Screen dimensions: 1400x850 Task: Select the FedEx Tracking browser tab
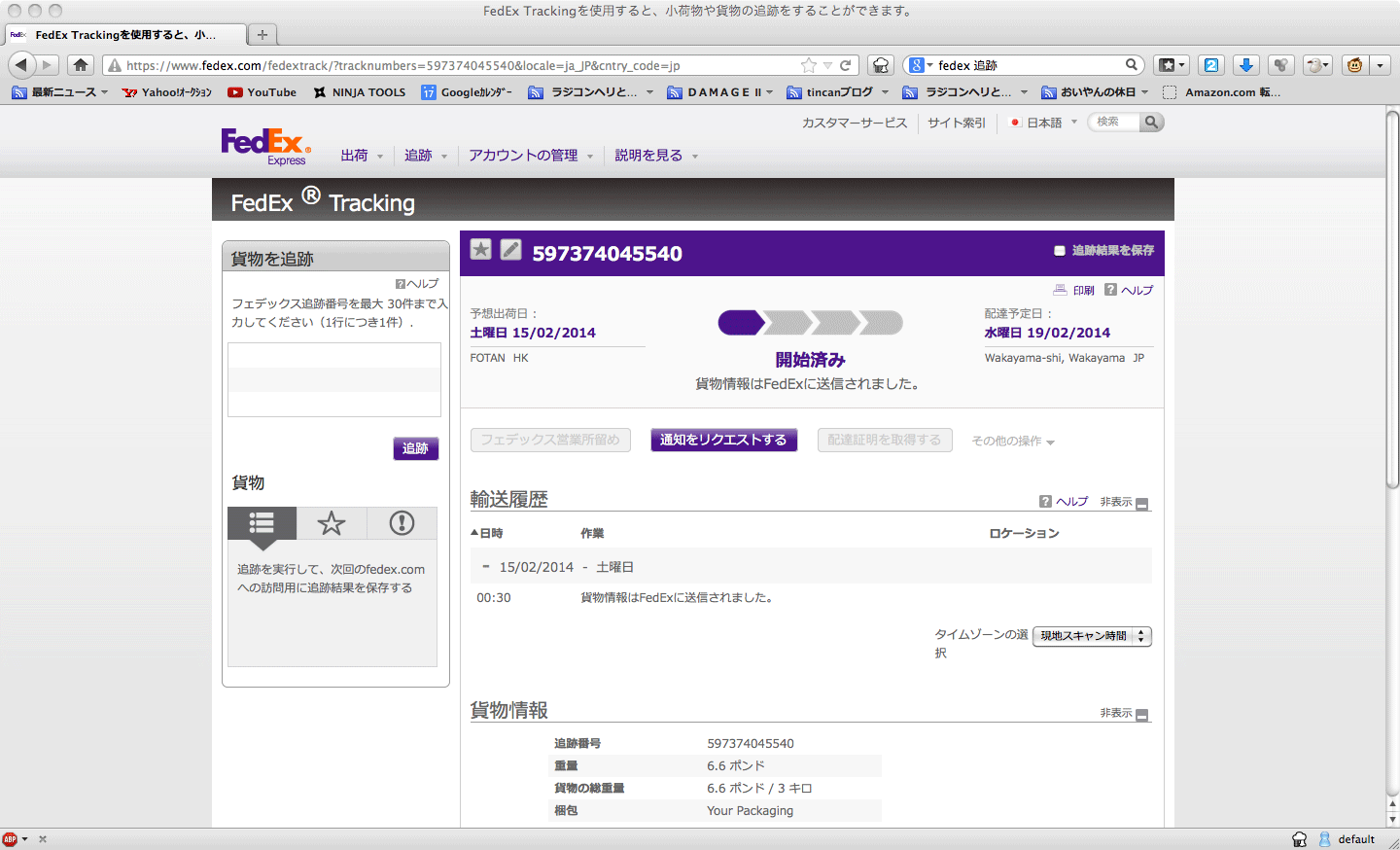click(125, 35)
